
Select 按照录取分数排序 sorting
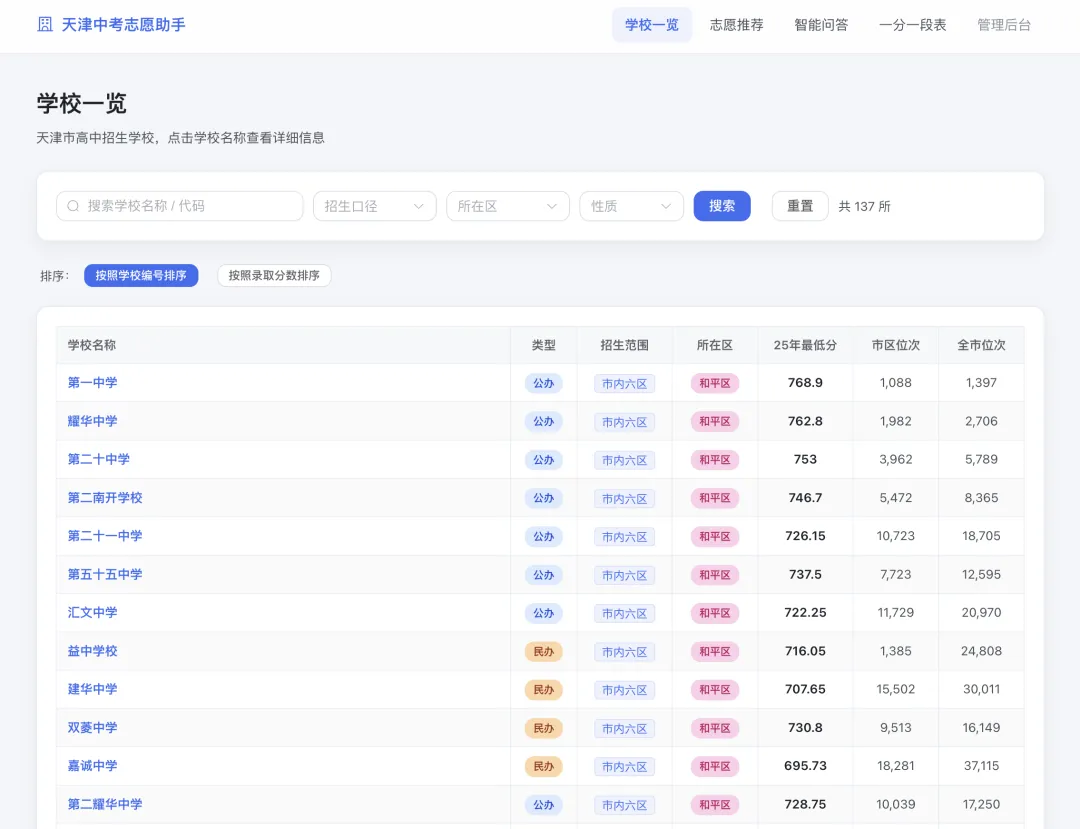click(274, 275)
